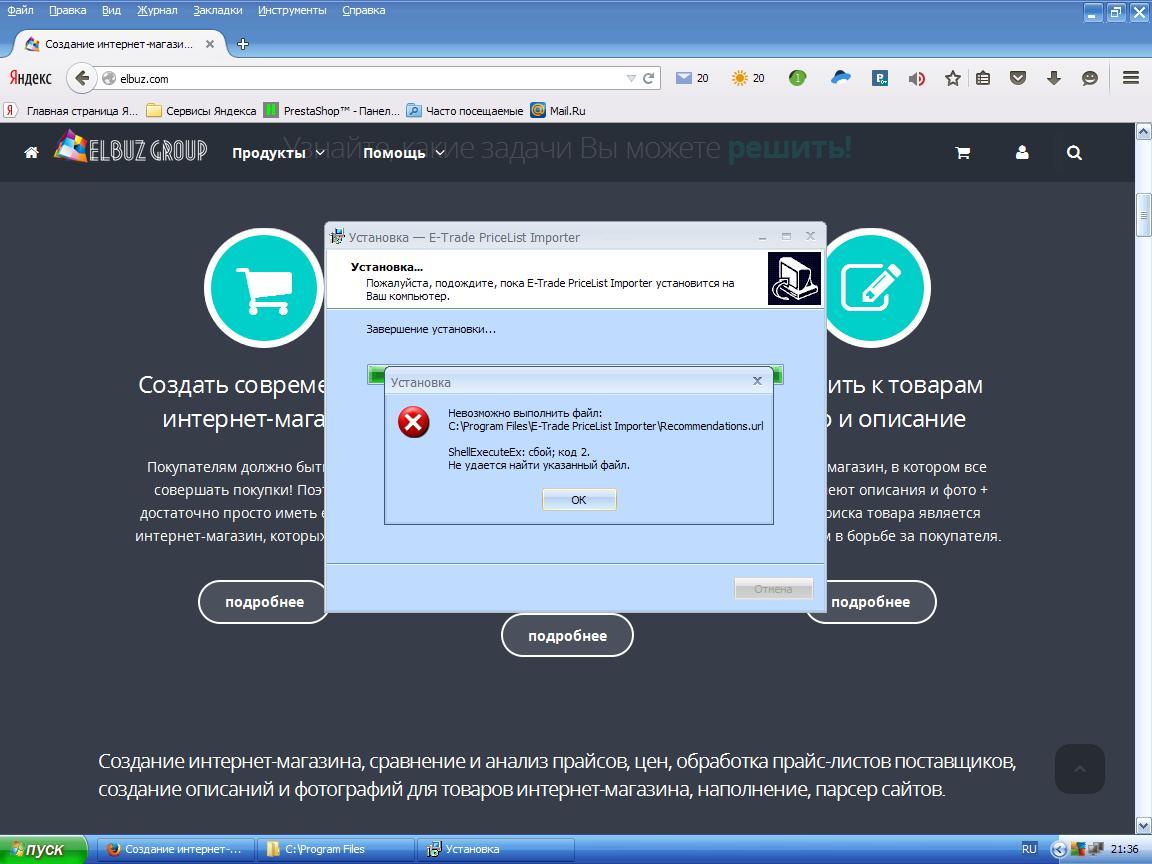Go to the Elbuz home icon

pos(31,153)
